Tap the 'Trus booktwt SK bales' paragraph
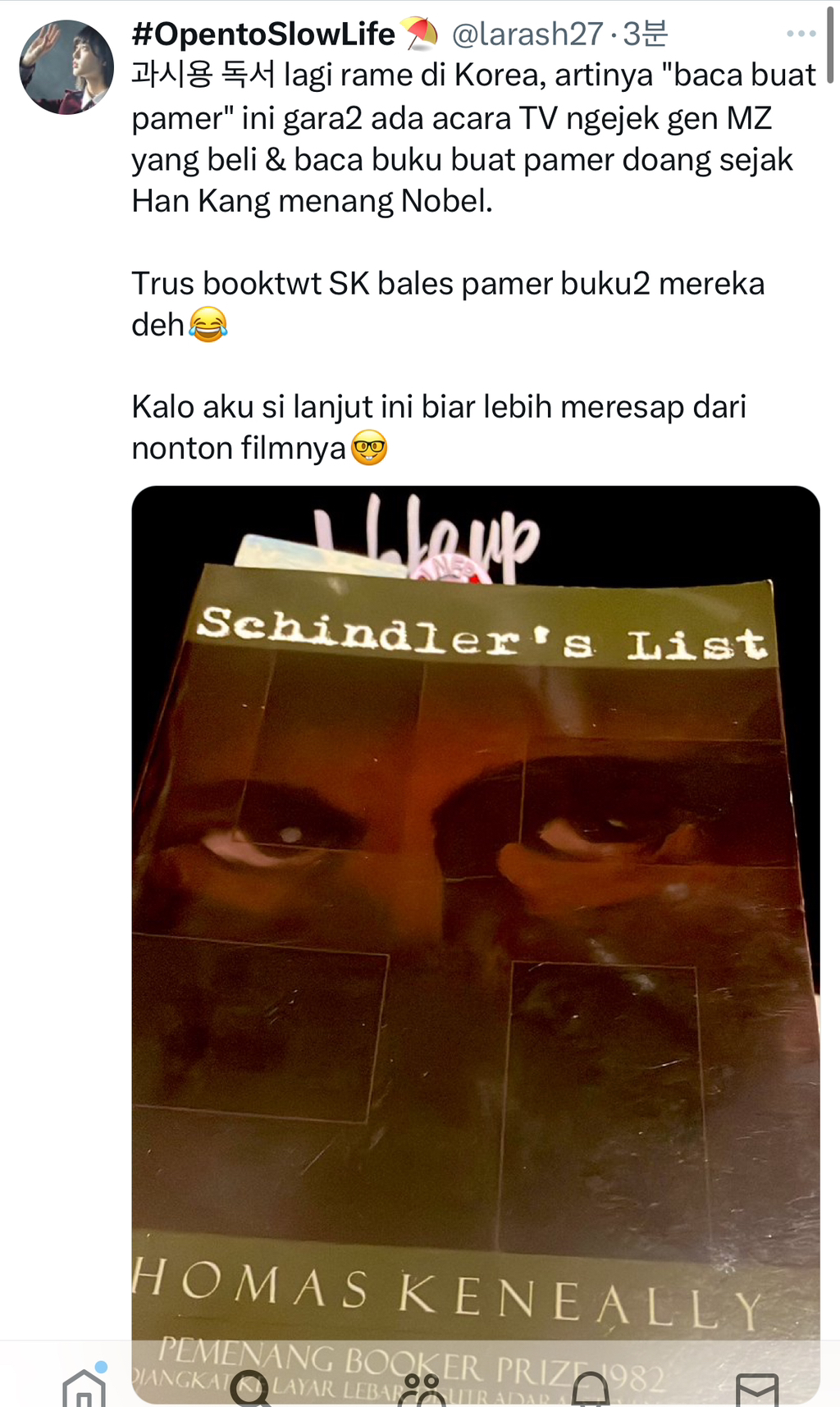 448,304
